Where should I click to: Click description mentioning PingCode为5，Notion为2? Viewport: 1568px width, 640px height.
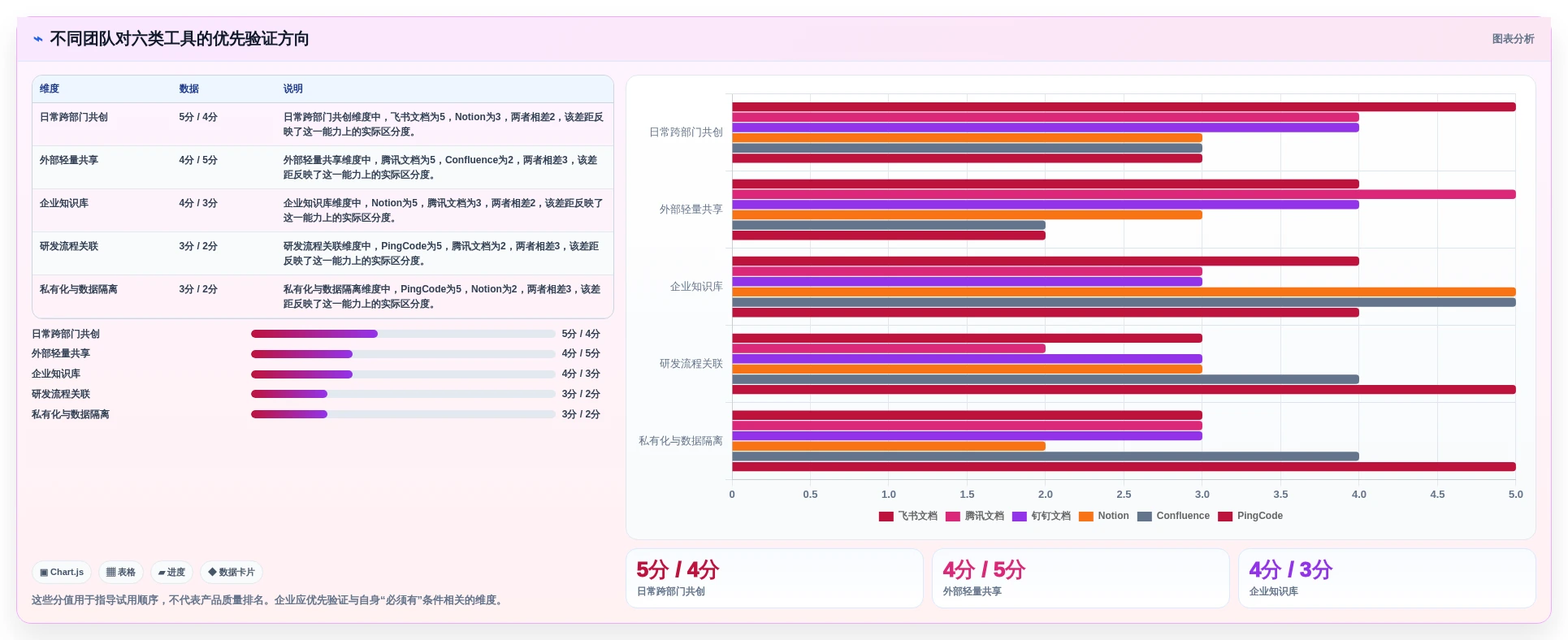[444, 296]
